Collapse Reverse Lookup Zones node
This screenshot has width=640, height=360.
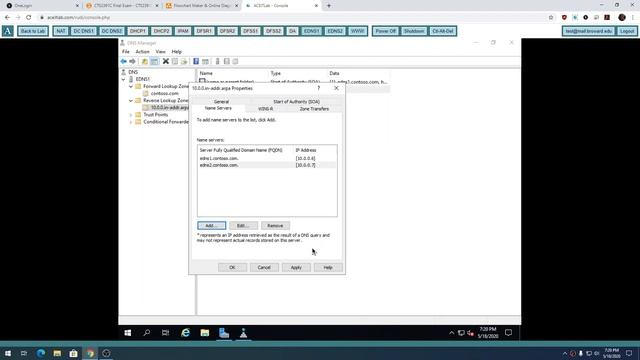pyautogui.click(x=131, y=100)
